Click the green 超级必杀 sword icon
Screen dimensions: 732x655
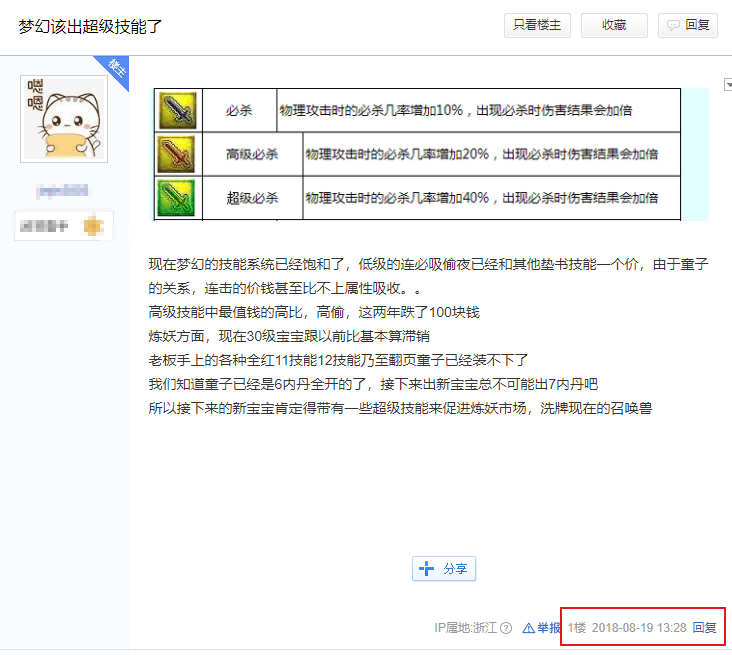[177, 197]
